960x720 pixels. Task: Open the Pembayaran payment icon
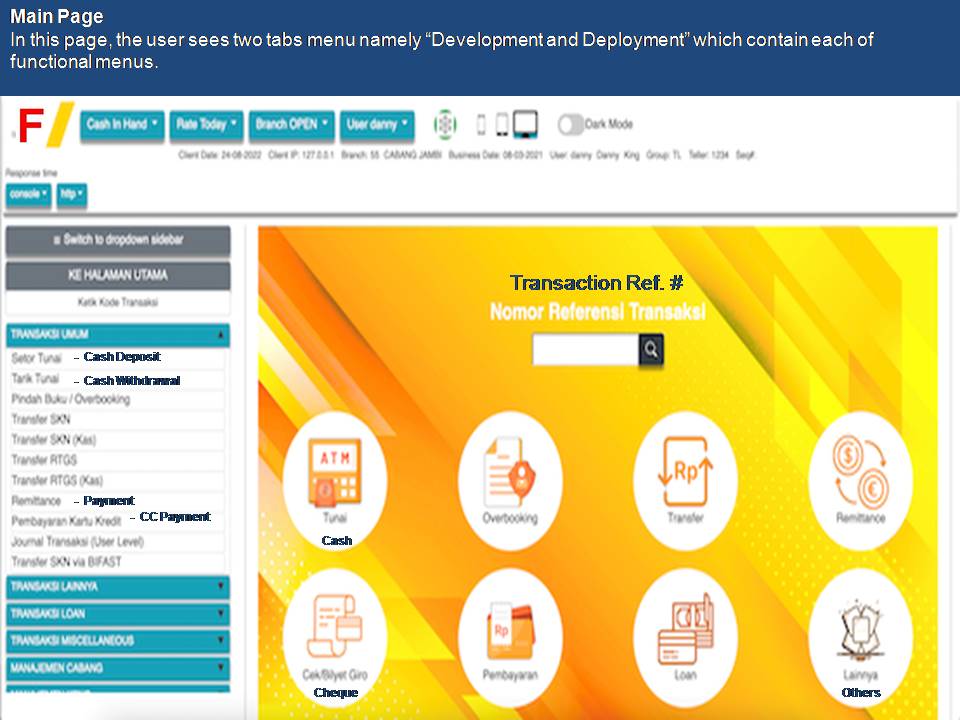(510, 628)
